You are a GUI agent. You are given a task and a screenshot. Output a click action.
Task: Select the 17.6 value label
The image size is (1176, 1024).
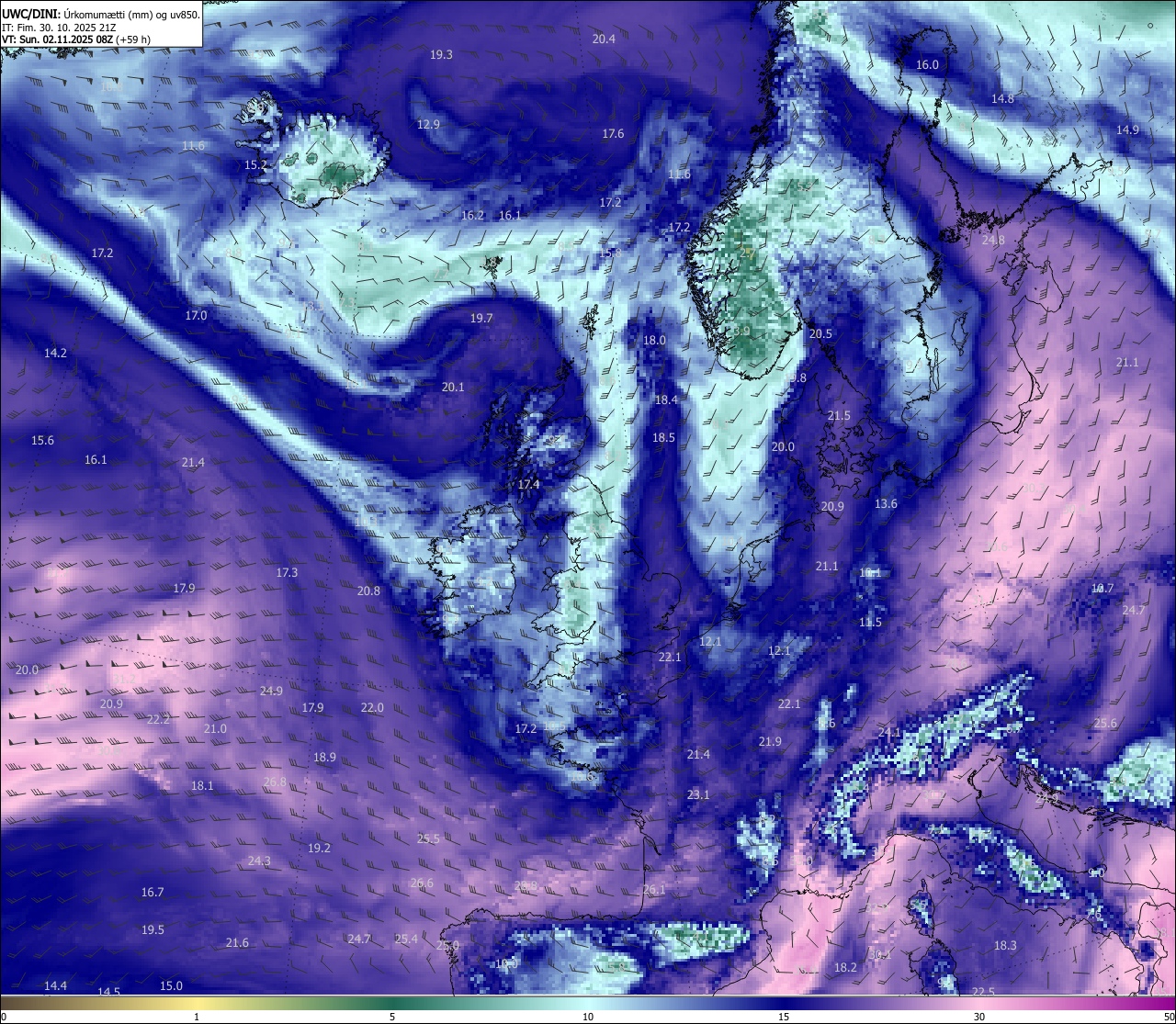(613, 134)
